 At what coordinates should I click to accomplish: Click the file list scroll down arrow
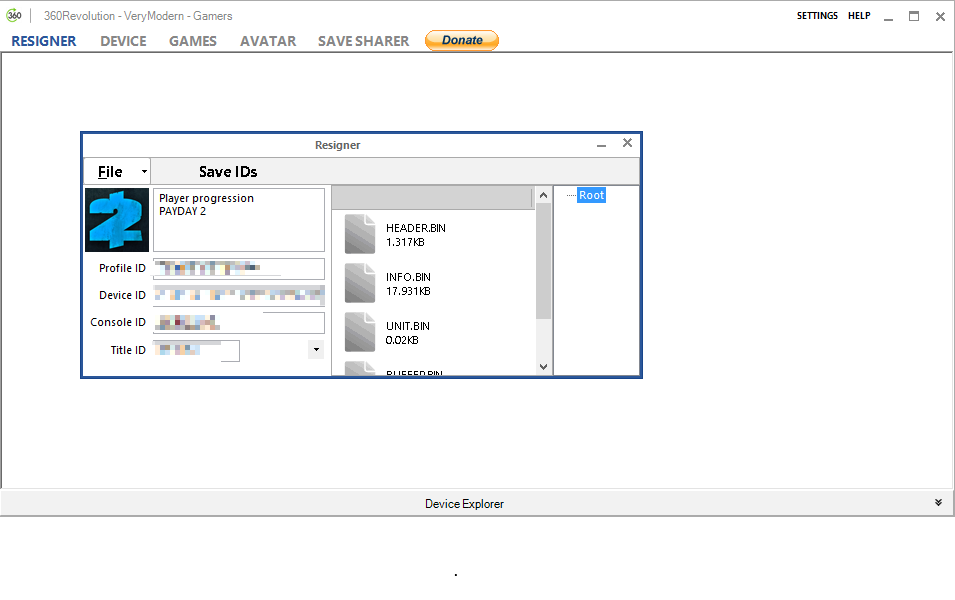[544, 367]
